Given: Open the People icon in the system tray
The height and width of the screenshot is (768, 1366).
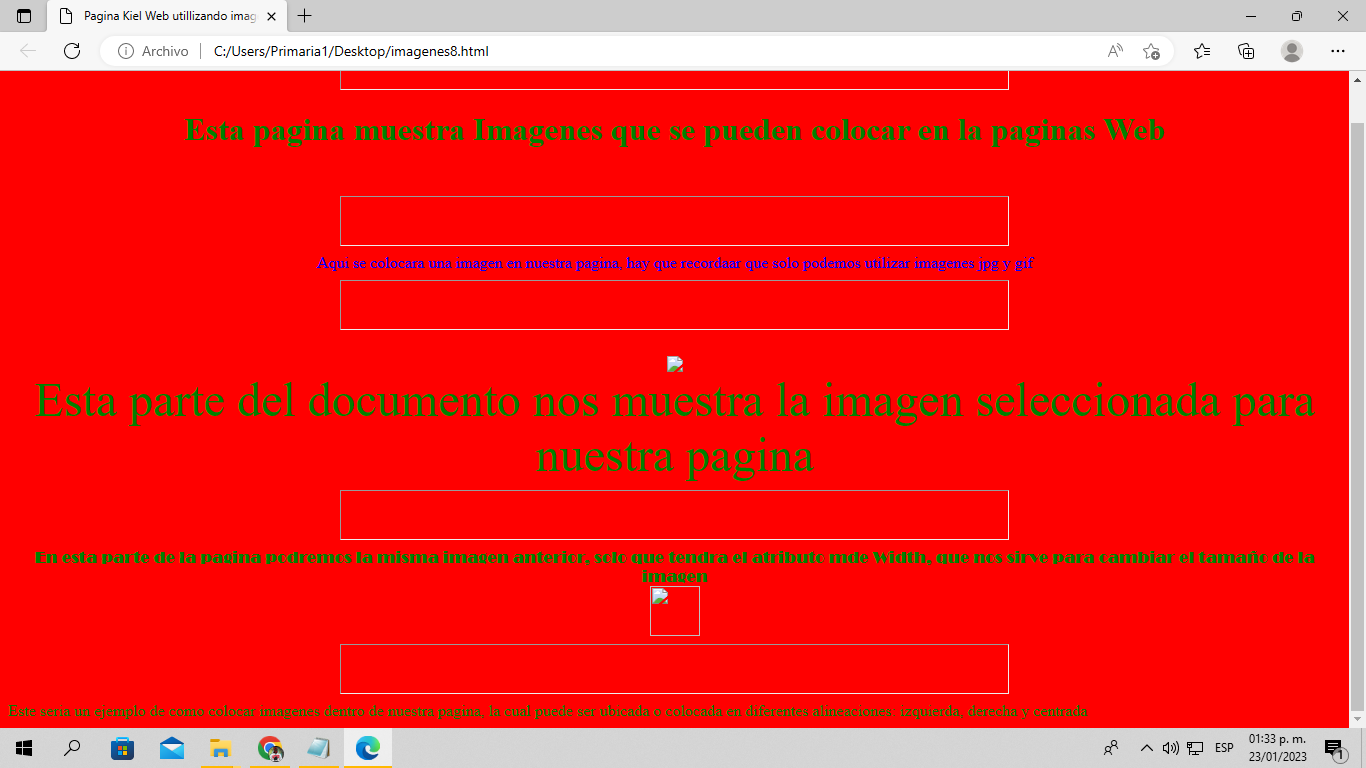Looking at the screenshot, I should pyautogui.click(x=1111, y=748).
